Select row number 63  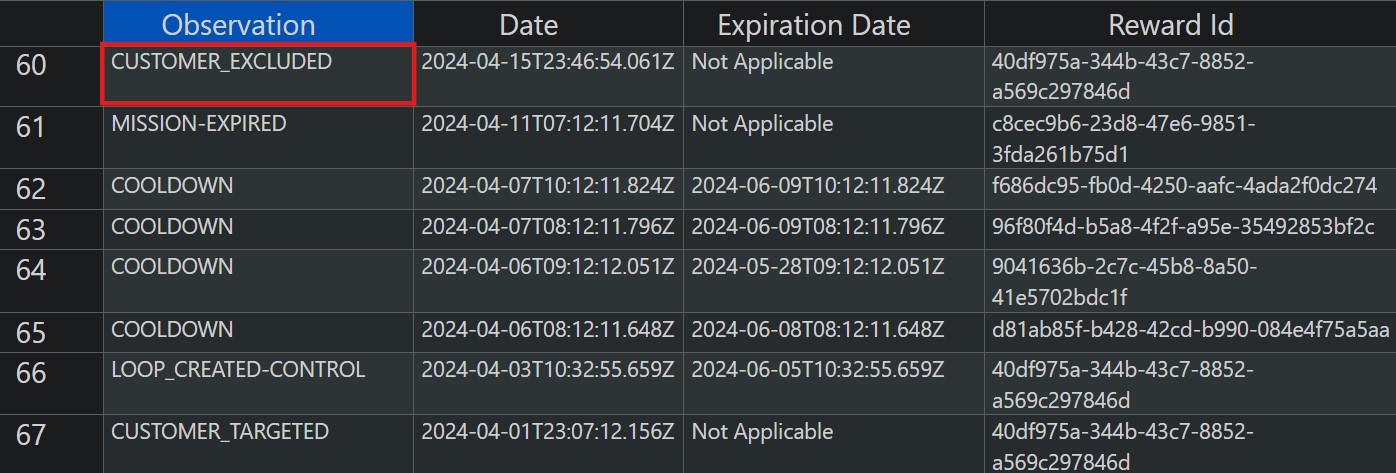coord(32,230)
